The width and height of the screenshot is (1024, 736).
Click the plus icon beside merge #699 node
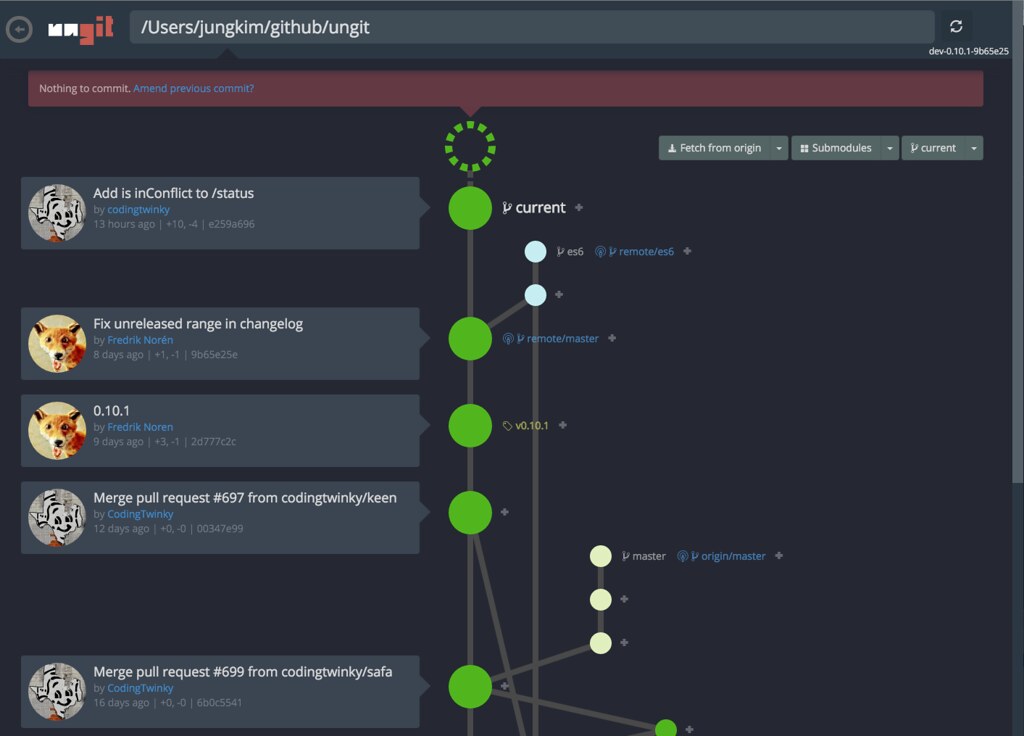pyautogui.click(x=505, y=686)
